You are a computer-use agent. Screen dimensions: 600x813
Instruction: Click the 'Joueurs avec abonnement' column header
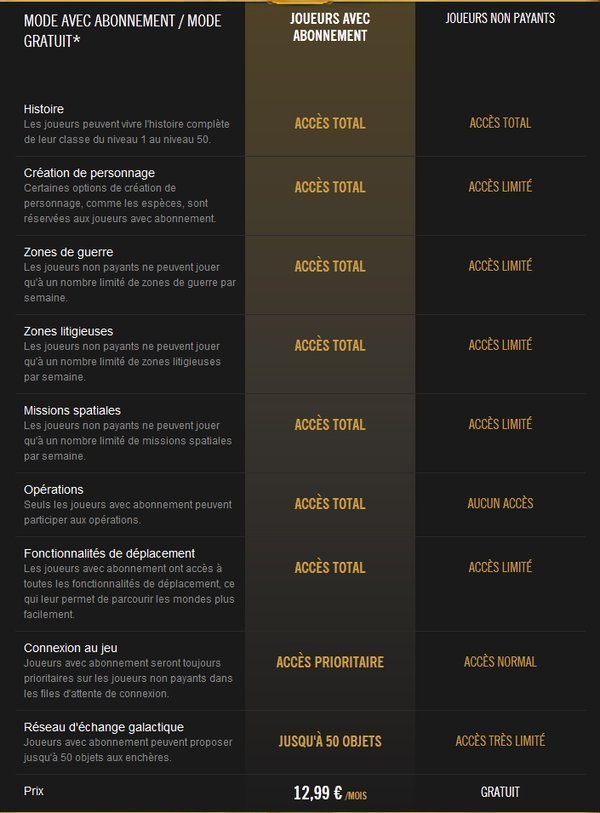coord(330,27)
